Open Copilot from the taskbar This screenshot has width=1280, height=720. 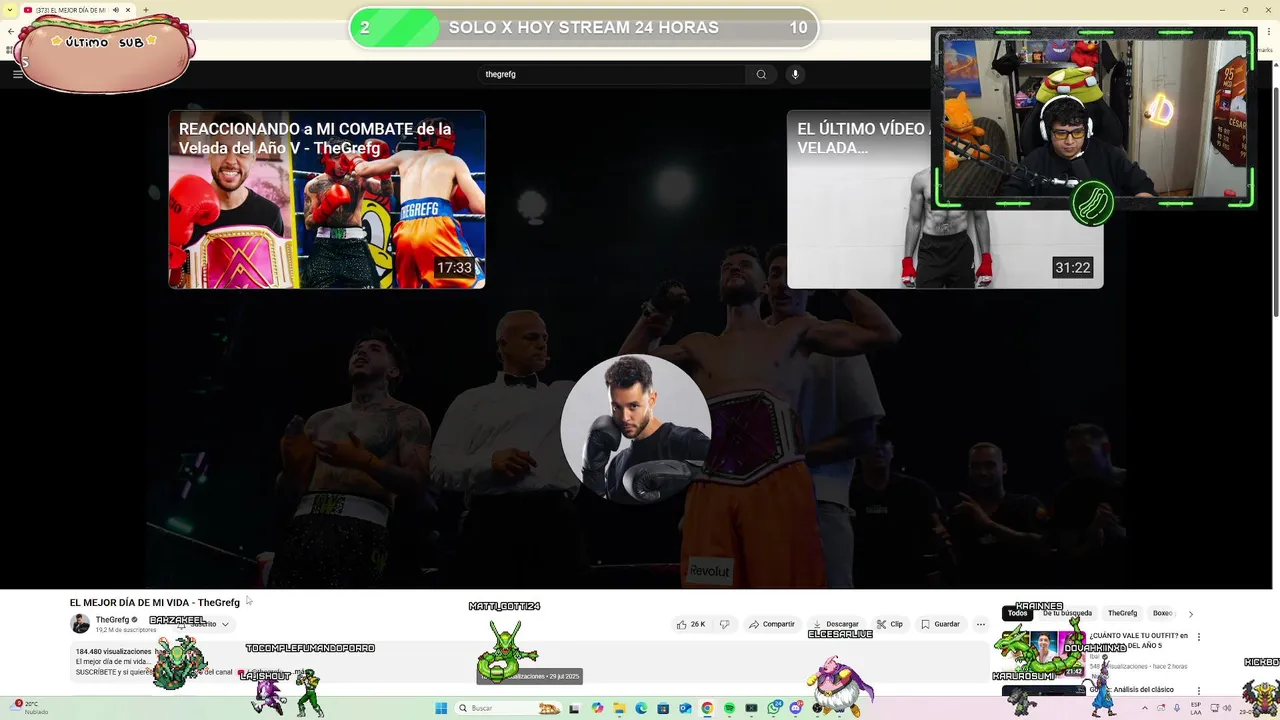pos(597,708)
